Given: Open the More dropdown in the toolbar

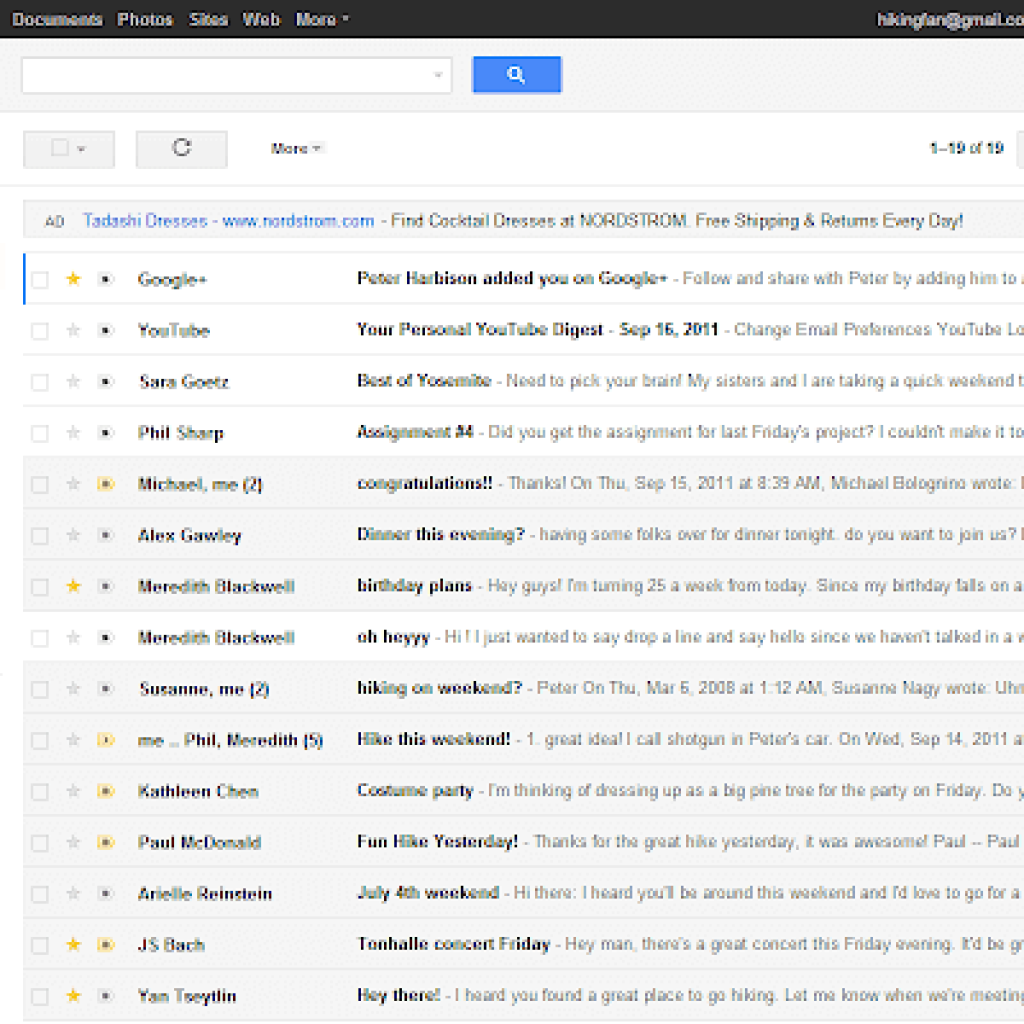Looking at the screenshot, I should tap(295, 147).
